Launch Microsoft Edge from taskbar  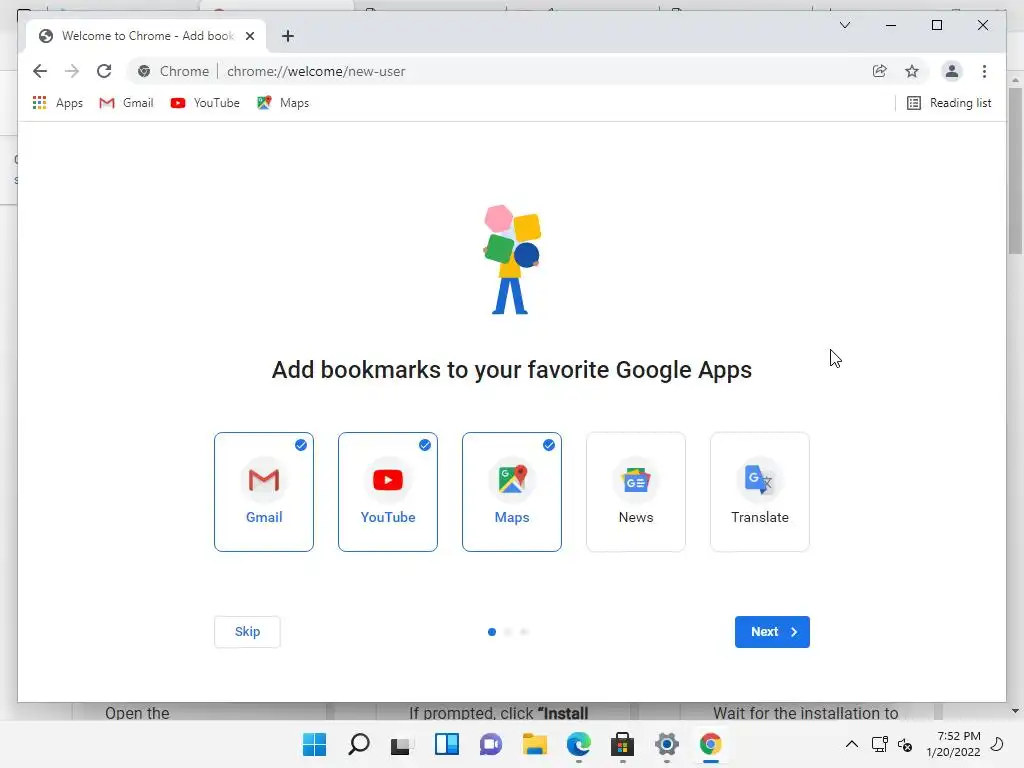pyautogui.click(x=579, y=744)
